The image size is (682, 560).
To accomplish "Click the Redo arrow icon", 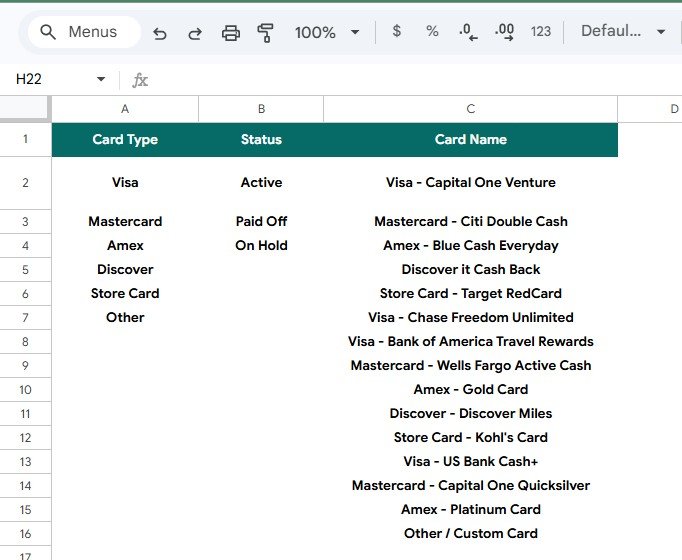I will point(195,33).
